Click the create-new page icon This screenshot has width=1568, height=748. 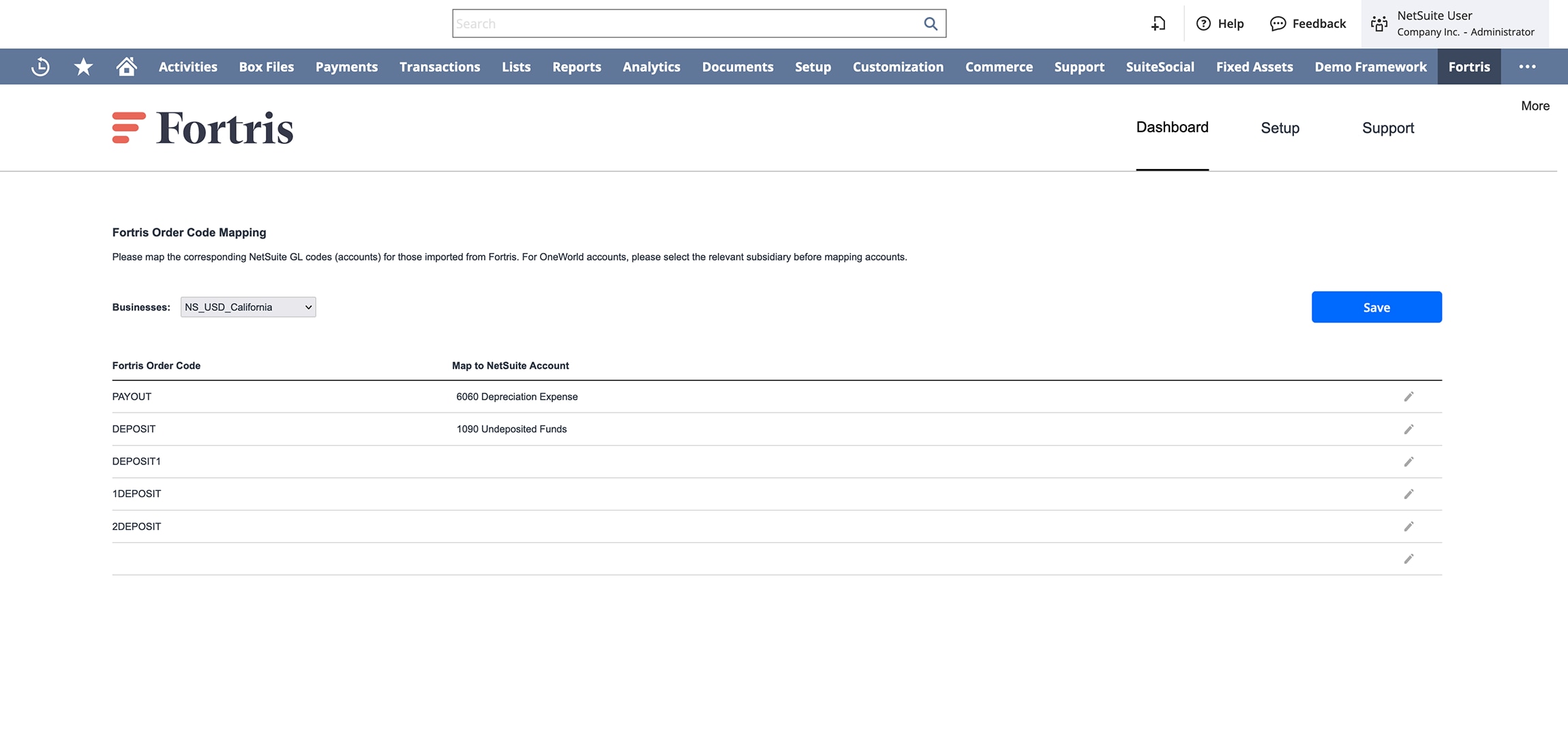click(x=1158, y=24)
